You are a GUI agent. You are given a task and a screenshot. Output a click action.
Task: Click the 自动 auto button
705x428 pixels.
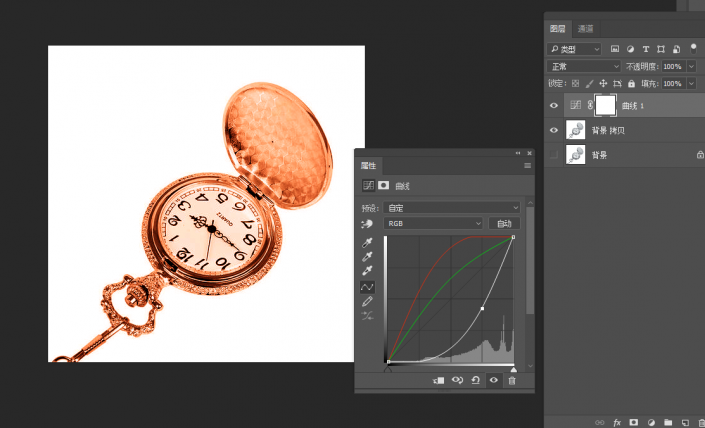tap(504, 223)
